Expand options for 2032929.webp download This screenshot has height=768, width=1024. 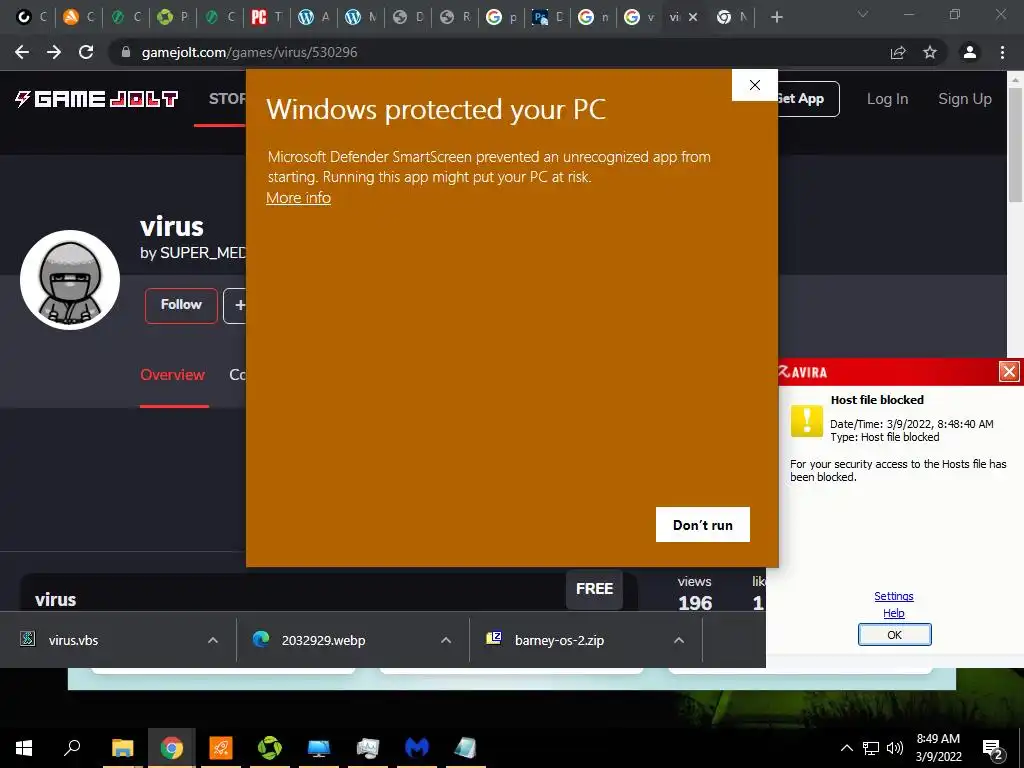(446, 640)
